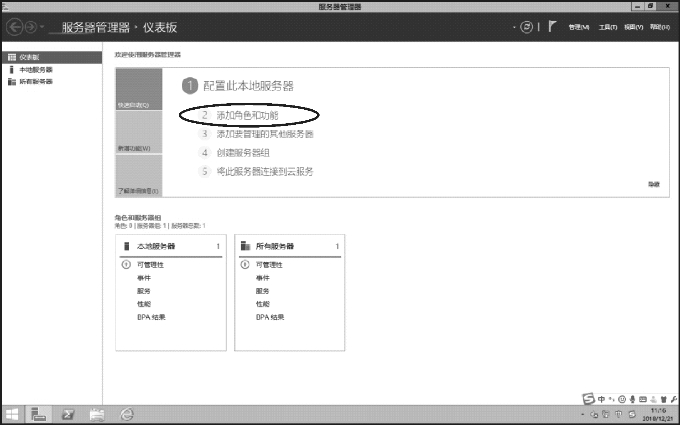
Task: Toggle punctuation mode on IME bar
Action: point(611,399)
